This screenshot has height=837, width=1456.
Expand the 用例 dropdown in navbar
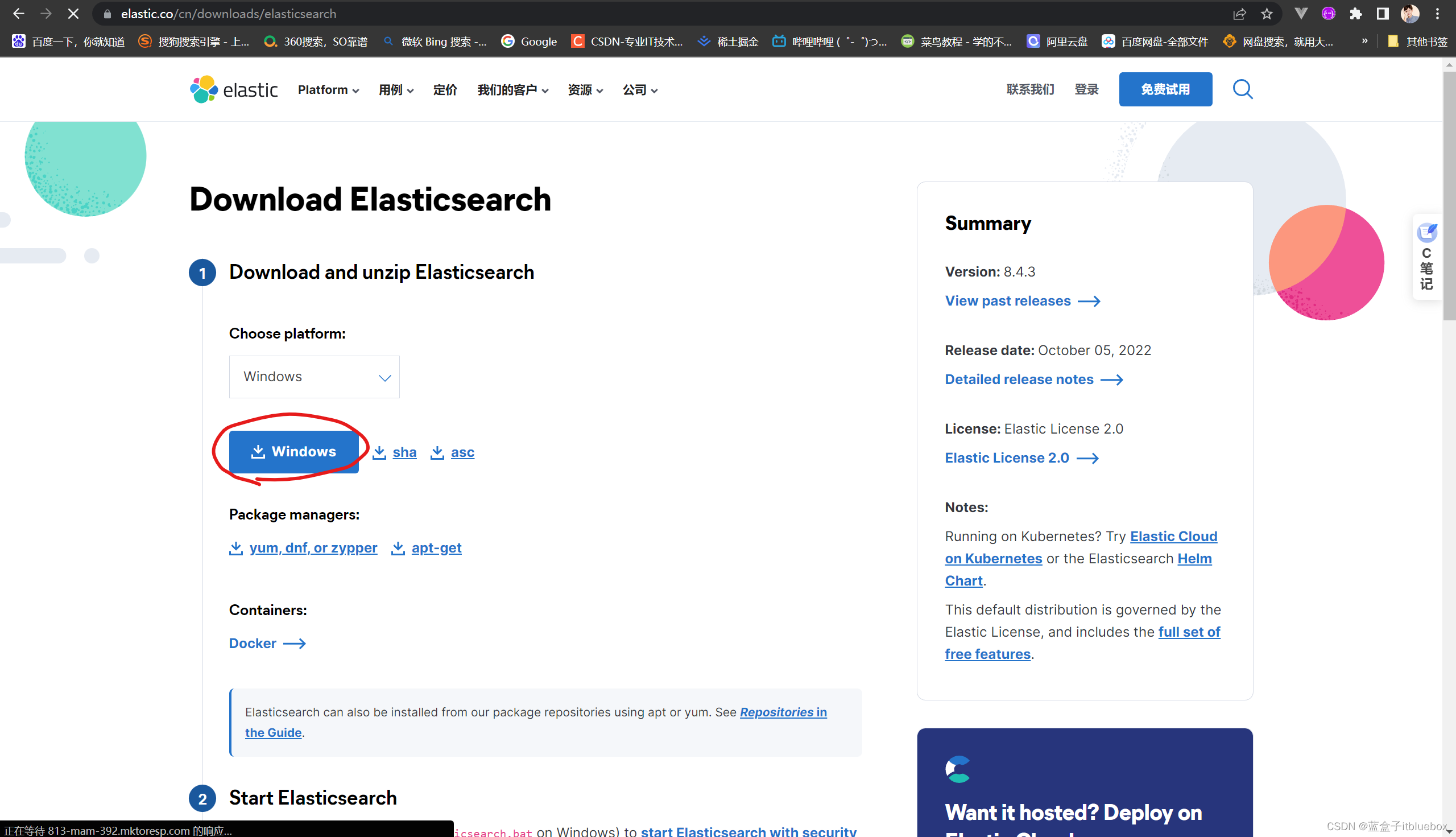tap(396, 90)
